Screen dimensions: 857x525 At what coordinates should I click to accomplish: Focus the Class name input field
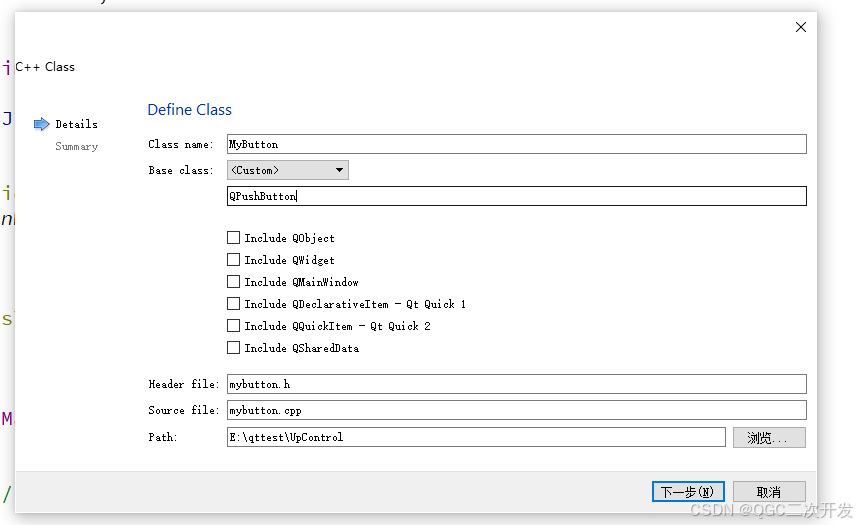coord(516,144)
